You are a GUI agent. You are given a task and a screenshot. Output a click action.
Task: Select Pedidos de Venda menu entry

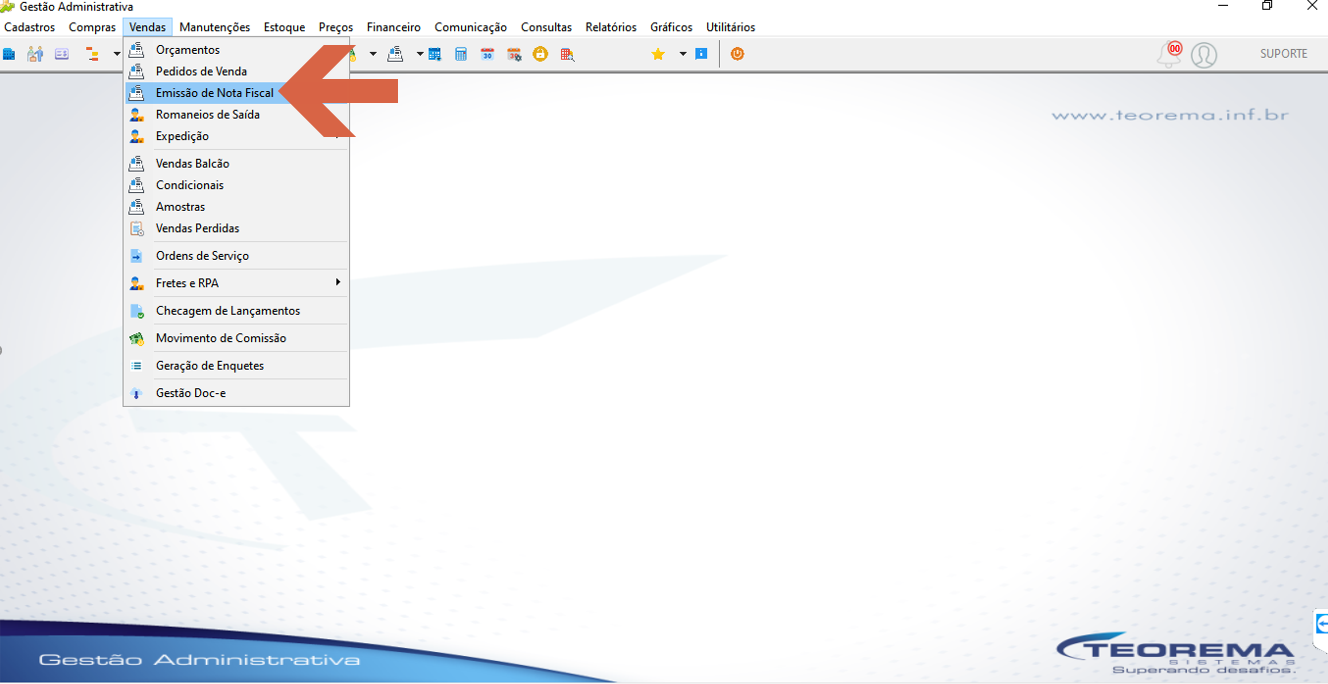click(236, 71)
